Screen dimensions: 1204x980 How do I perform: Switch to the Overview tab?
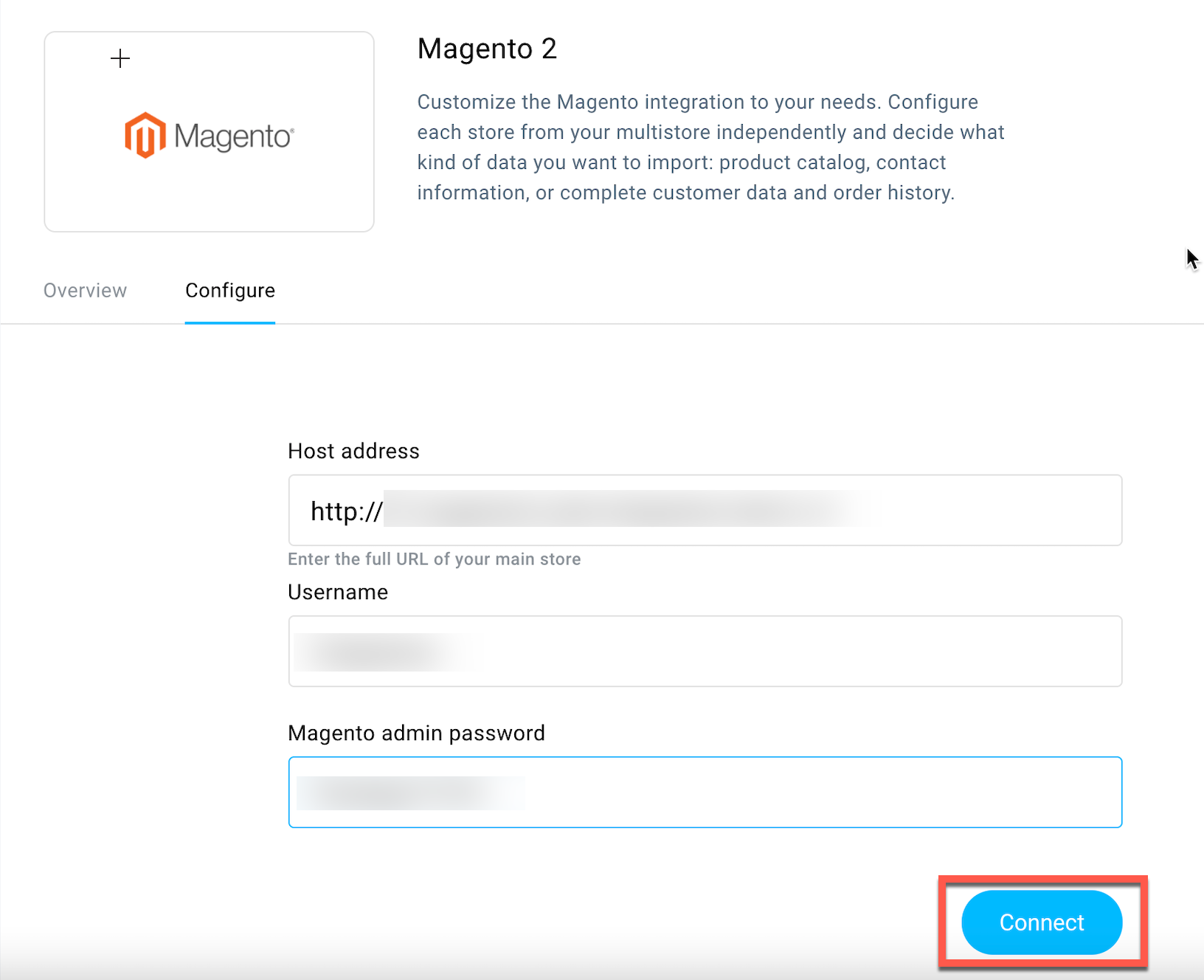click(x=85, y=291)
